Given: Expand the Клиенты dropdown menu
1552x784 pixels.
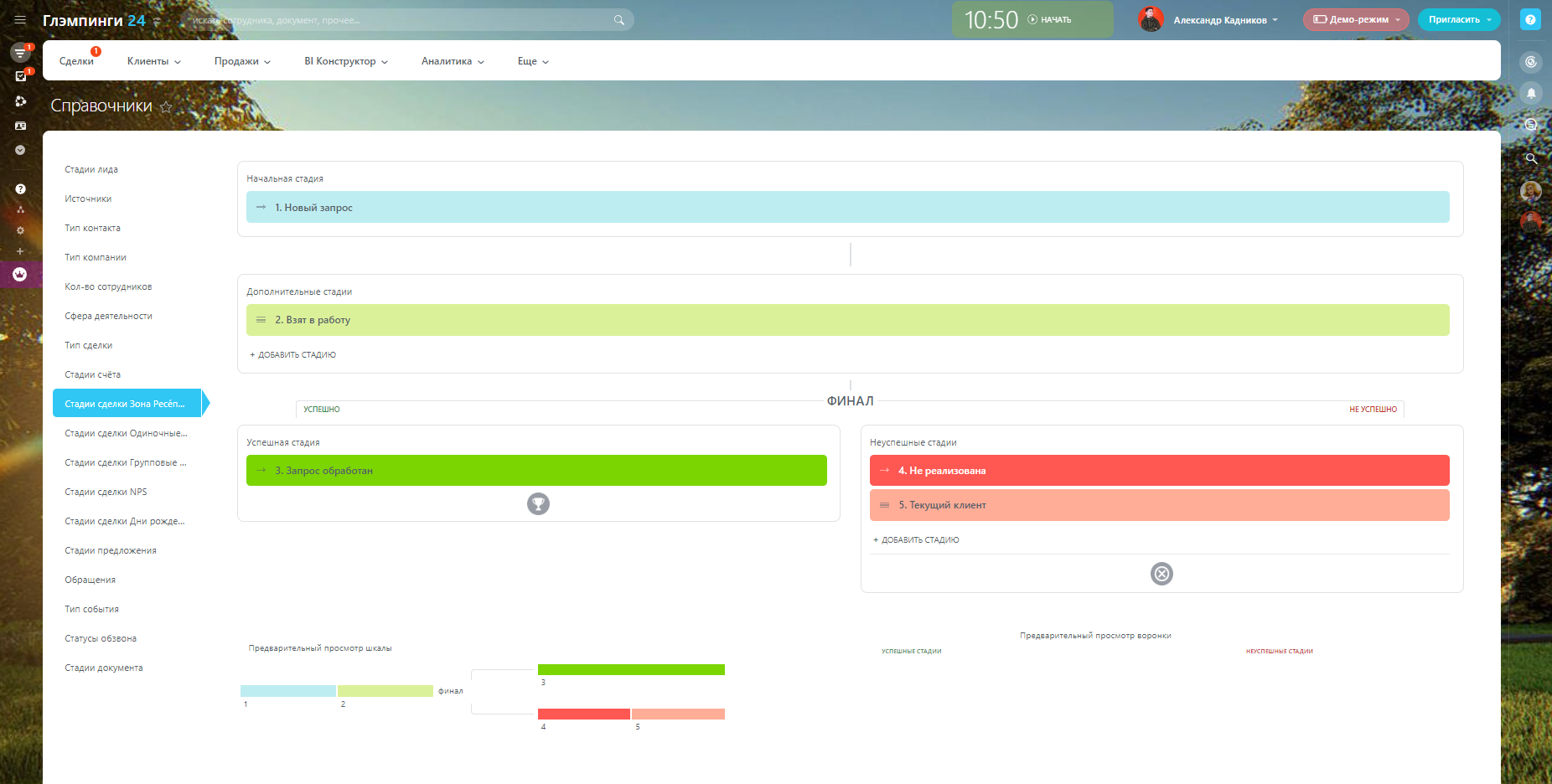Looking at the screenshot, I should 153,61.
